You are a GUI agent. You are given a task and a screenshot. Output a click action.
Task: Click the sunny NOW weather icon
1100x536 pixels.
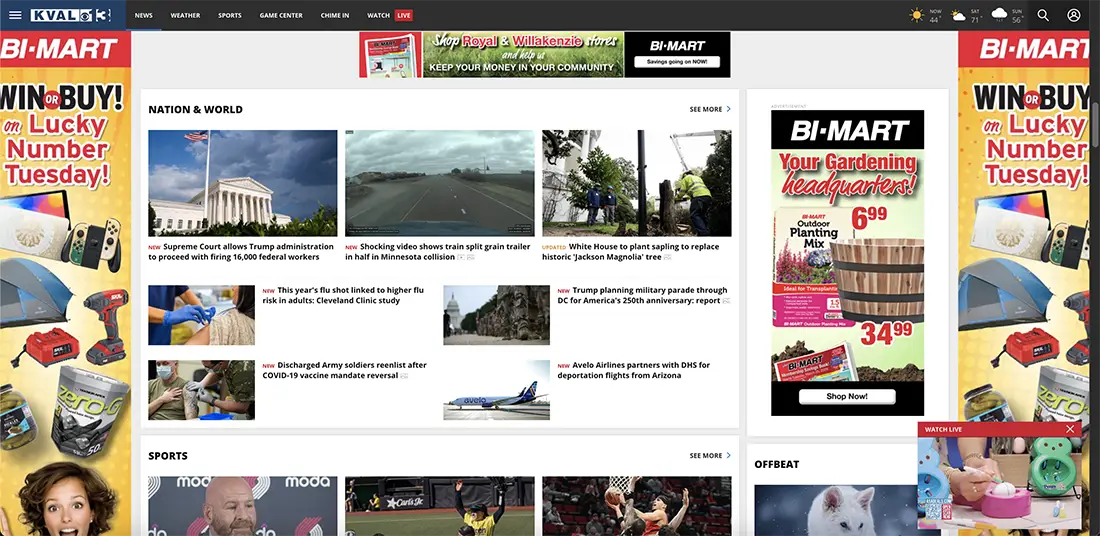coord(917,15)
